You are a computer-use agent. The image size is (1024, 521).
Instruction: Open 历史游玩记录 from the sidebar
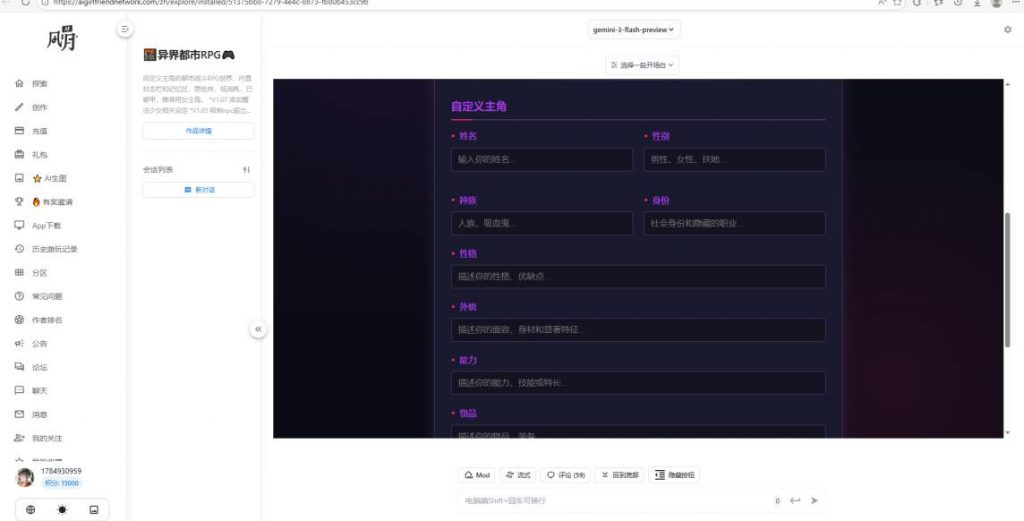(x=54, y=249)
